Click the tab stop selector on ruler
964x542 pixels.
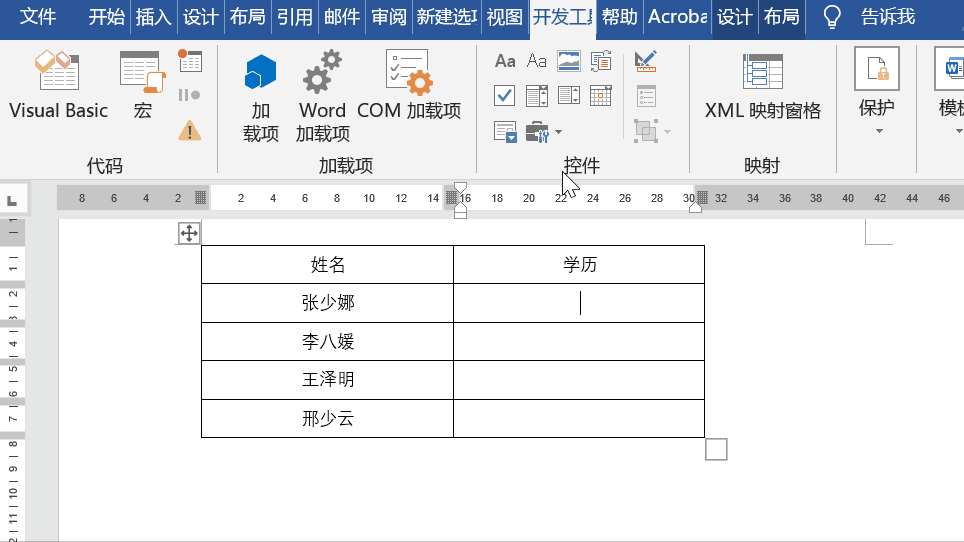[x=12, y=200]
